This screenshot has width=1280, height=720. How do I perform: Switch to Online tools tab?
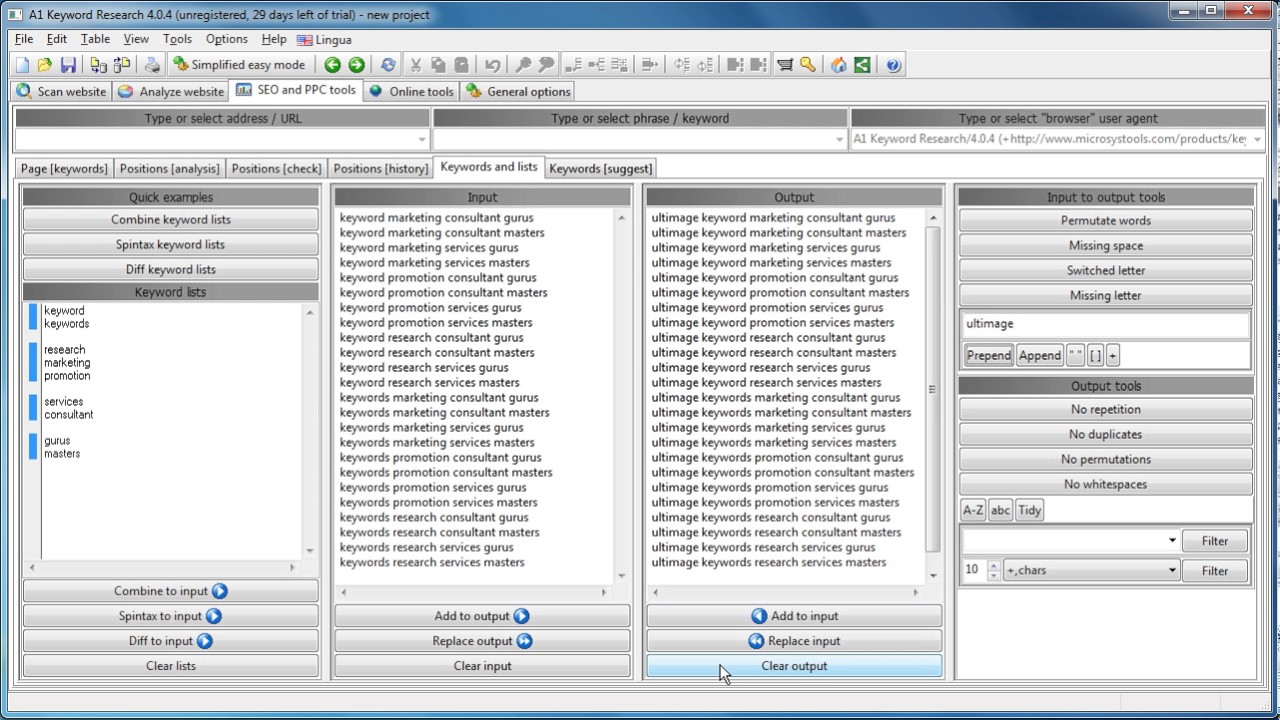click(x=411, y=91)
